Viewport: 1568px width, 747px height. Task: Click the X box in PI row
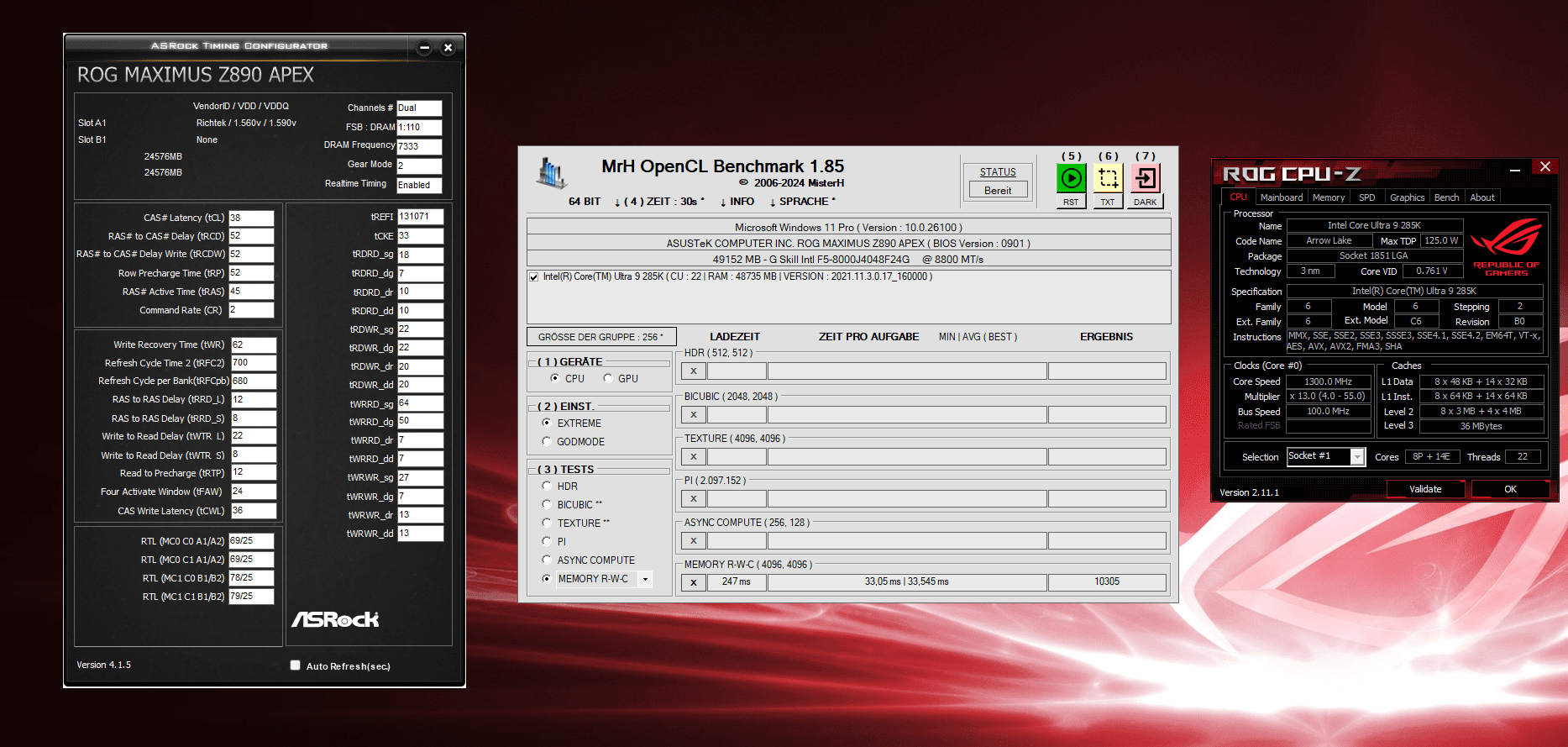pos(694,498)
